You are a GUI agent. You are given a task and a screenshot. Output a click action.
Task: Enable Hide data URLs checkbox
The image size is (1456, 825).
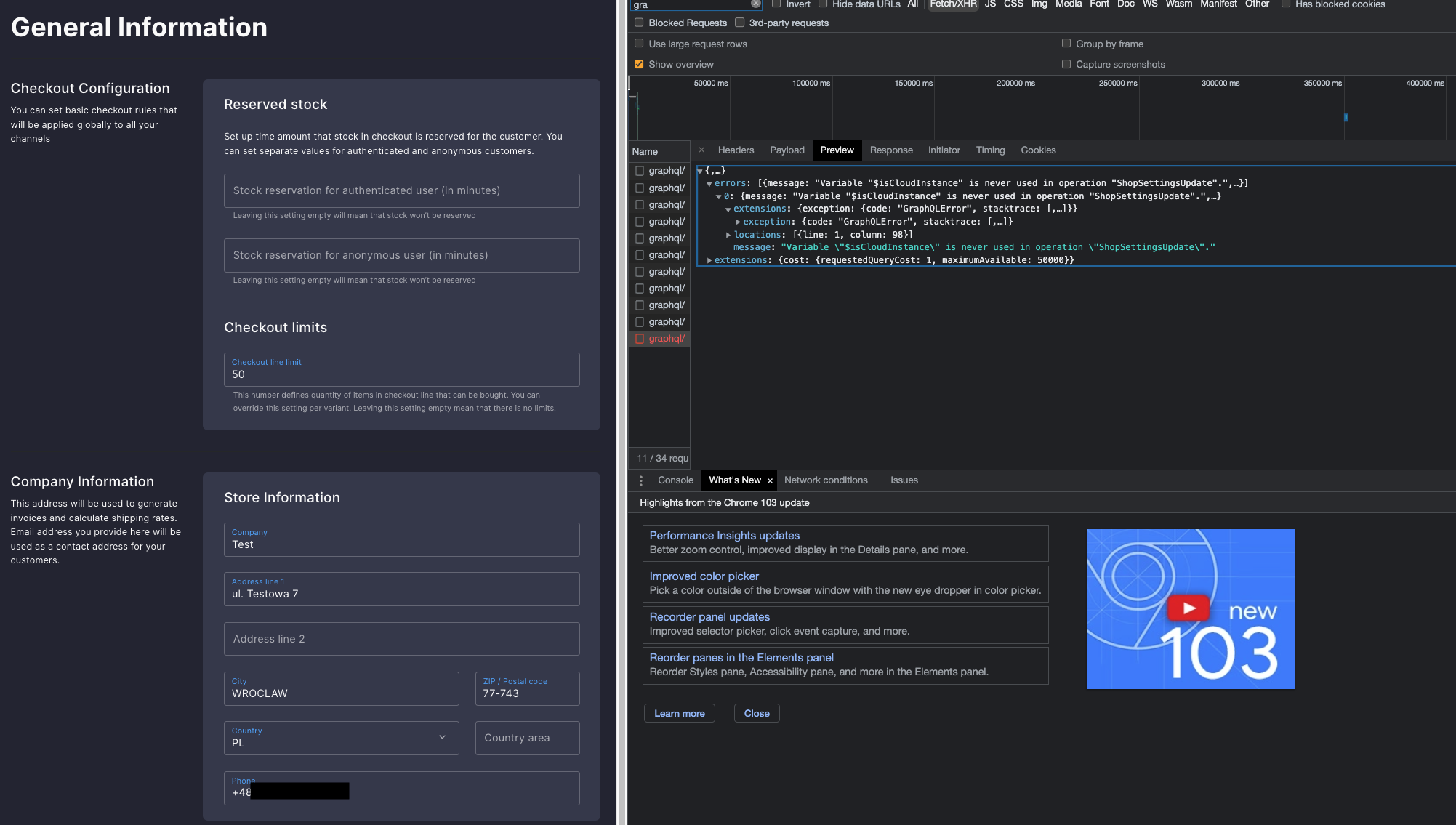coord(823,4)
